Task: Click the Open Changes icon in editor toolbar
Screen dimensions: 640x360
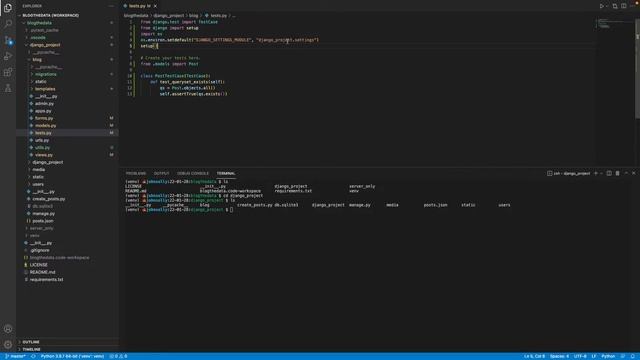Action: click(615, 6)
